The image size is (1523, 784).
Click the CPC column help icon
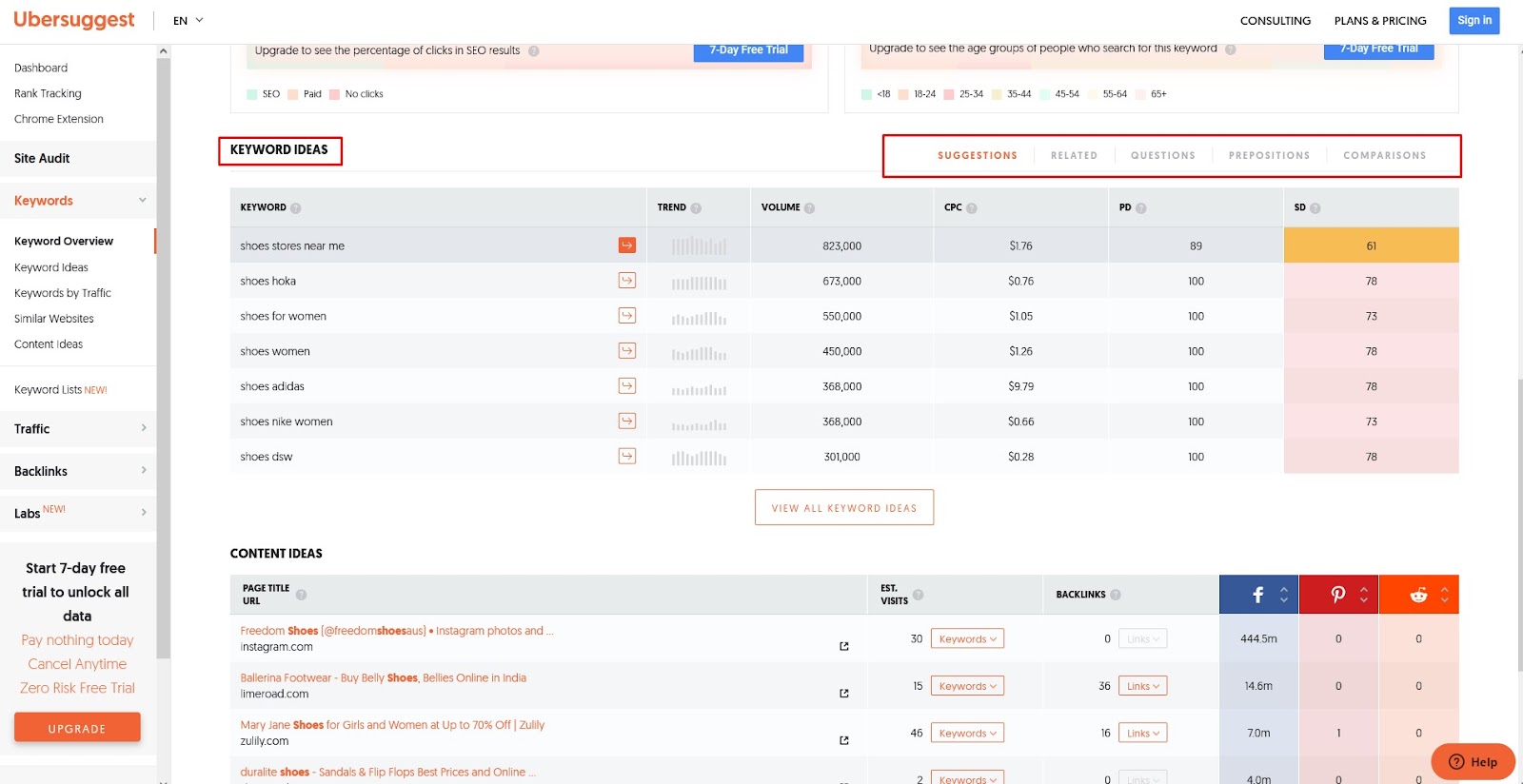click(972, 208)
